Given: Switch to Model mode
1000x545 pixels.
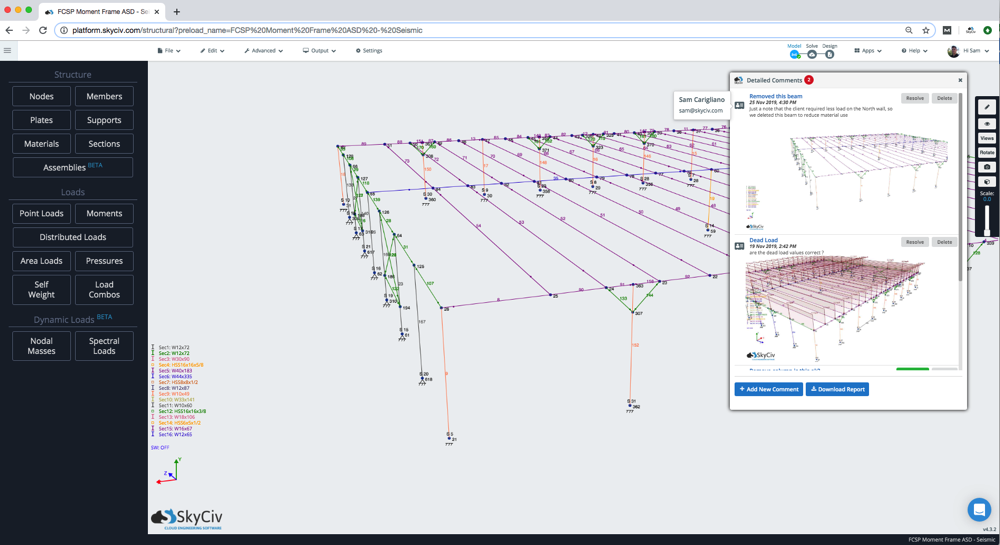Looking at the screenshot, I should (794, 54).
